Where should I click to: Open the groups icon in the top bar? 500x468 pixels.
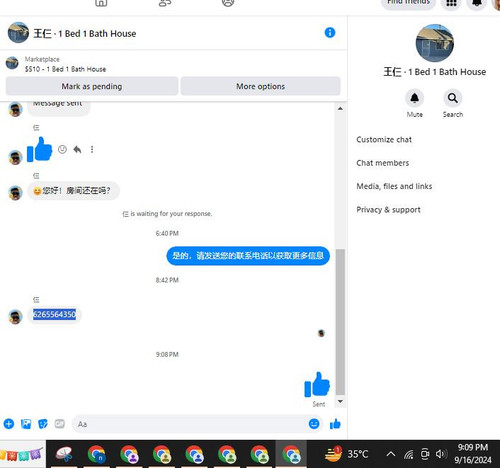[228, 3]
